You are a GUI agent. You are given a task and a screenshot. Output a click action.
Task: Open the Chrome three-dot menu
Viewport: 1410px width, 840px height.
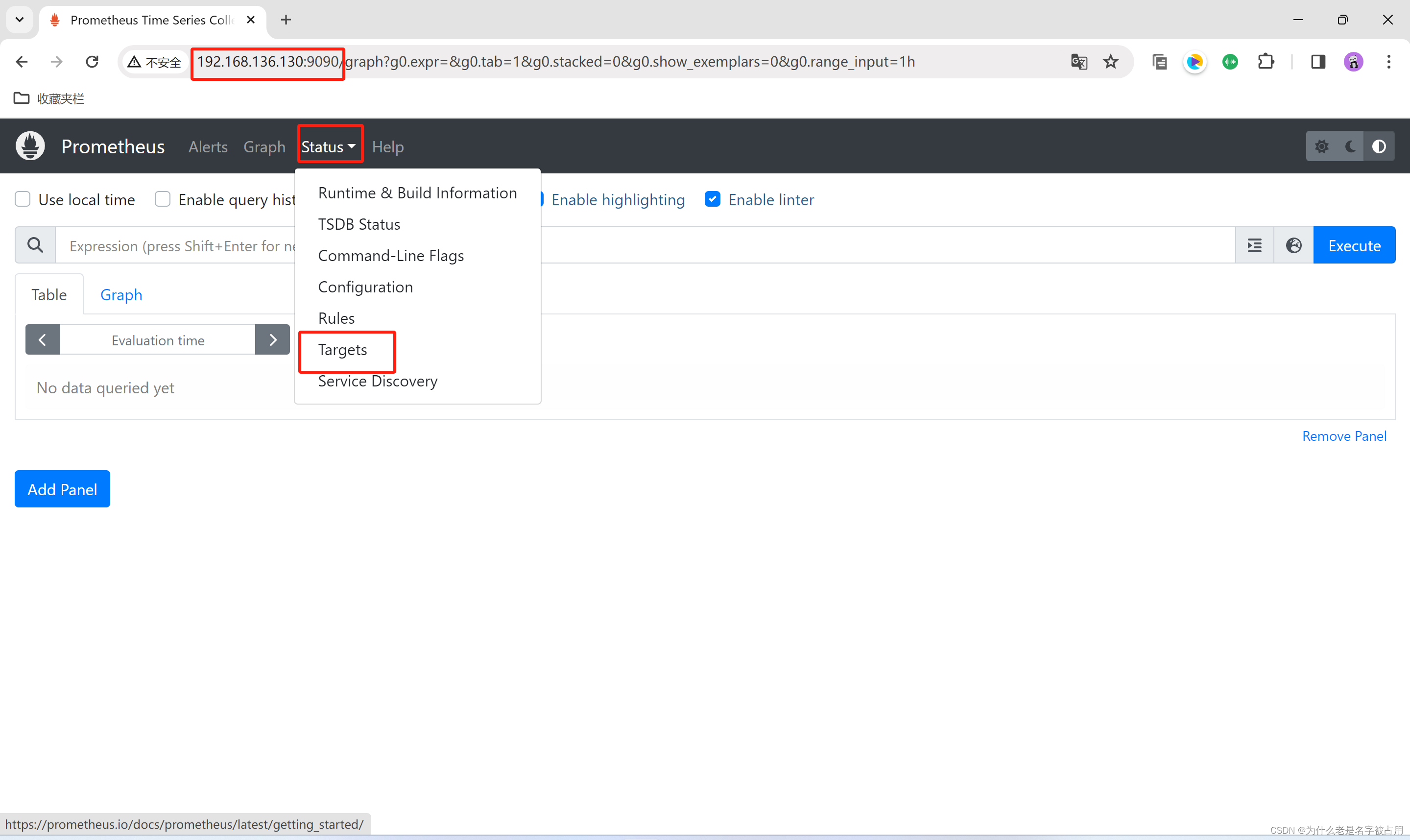click(x=1389, y=62)
